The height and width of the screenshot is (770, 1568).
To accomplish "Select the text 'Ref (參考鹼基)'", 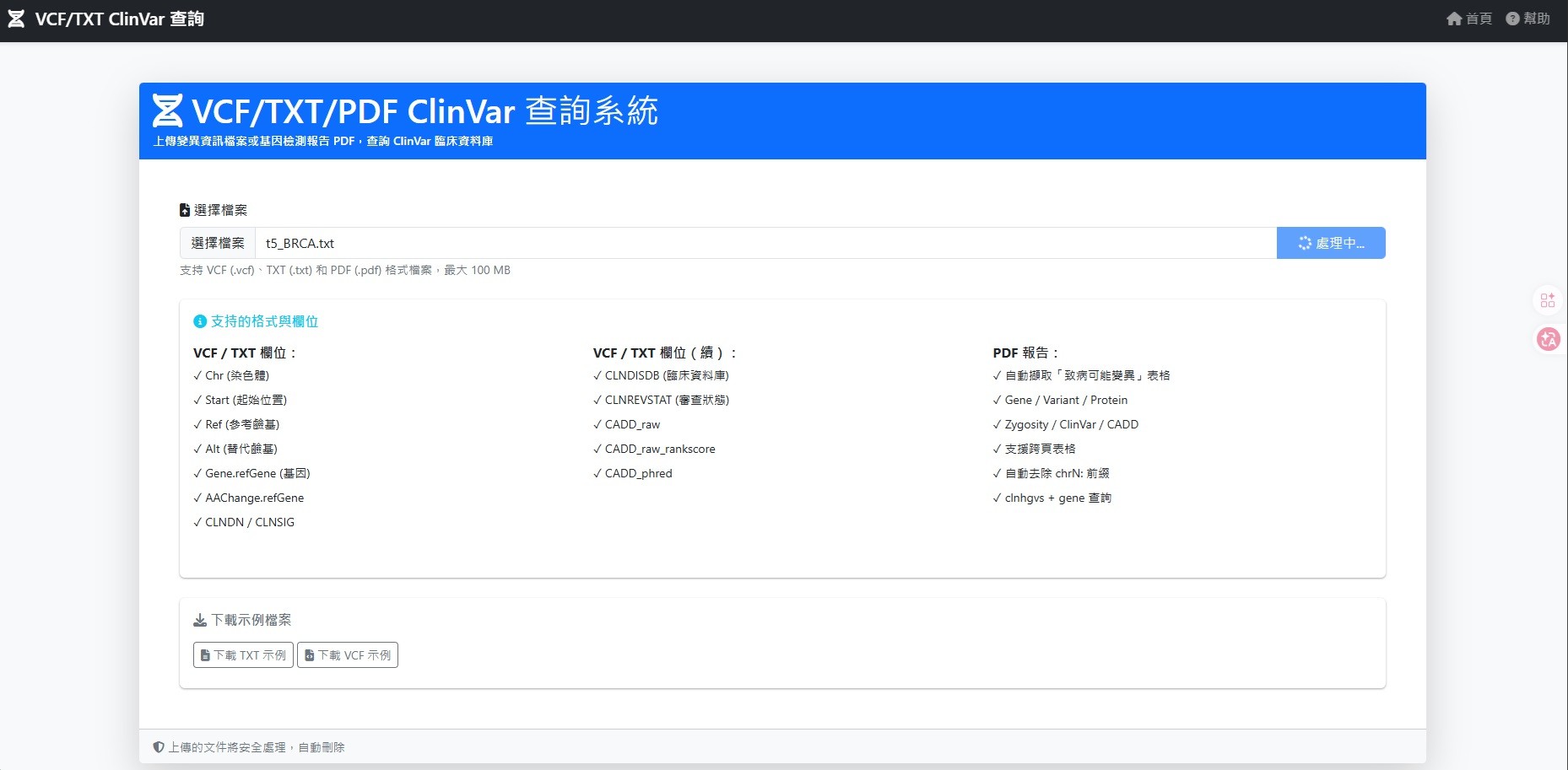I will pyautogui.click(x=242, y=424).
